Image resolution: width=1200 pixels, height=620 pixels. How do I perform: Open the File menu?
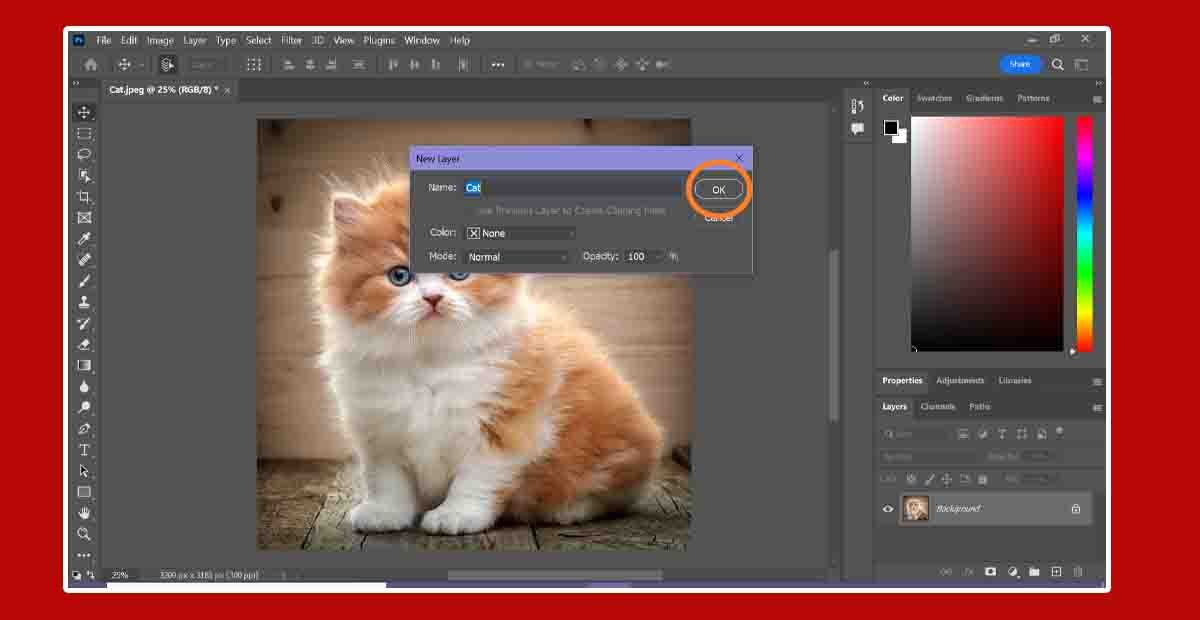click(x=104, y=40)
